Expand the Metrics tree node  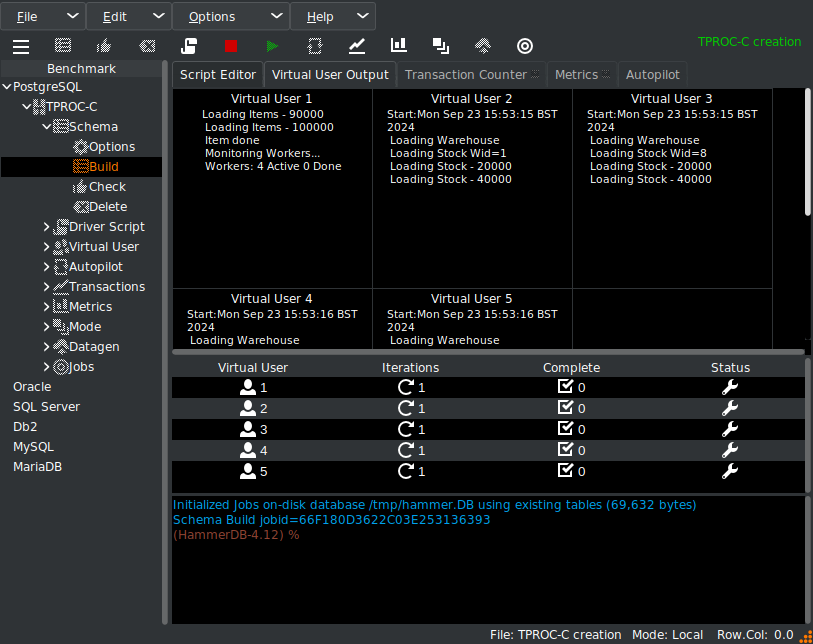point(47,307)
